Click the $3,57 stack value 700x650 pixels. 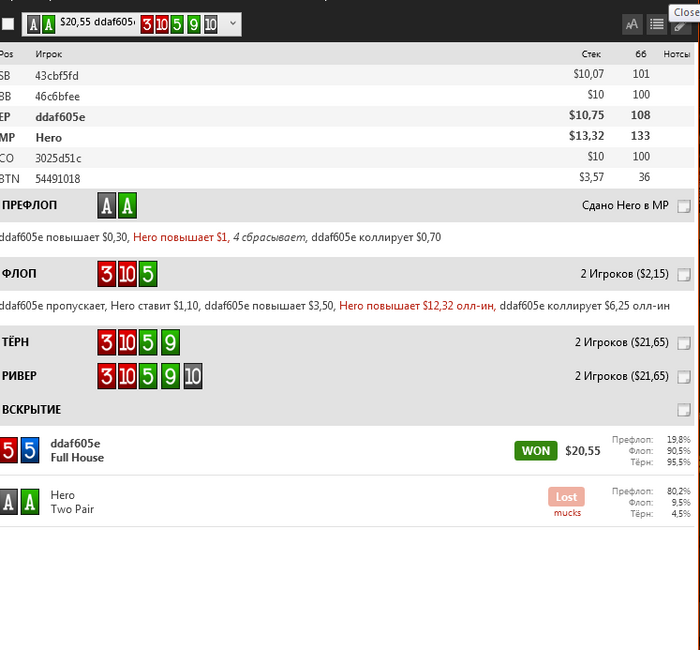(592, 177)
